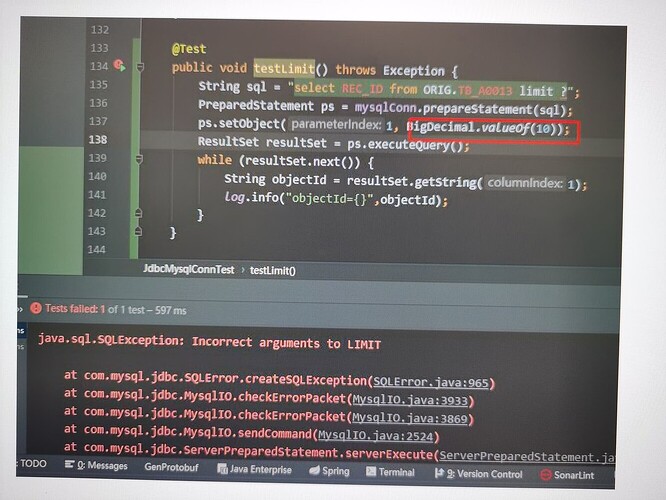Collapse the testLimit method fold marker at line 134

pos(140,67)
